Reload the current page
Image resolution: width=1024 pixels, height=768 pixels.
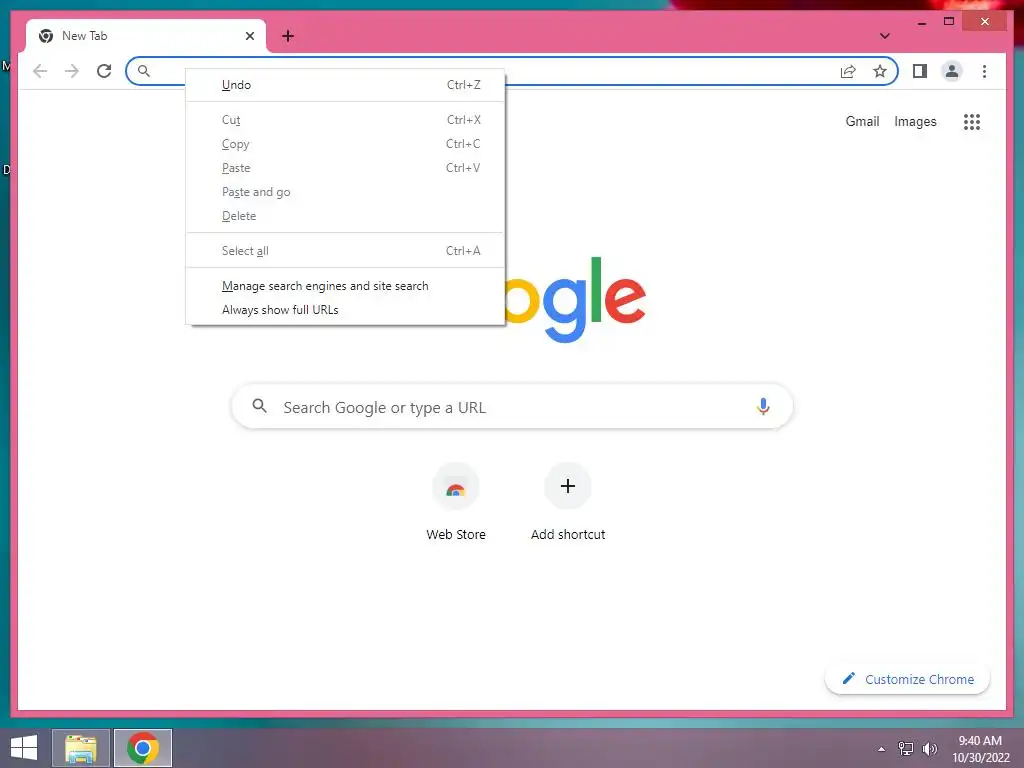(104, 71)
